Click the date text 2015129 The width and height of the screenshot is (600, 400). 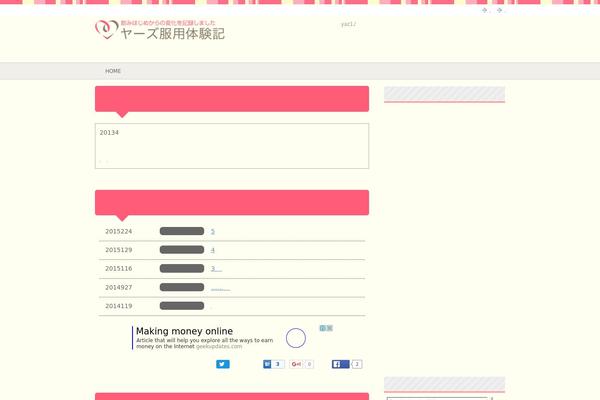119,250
